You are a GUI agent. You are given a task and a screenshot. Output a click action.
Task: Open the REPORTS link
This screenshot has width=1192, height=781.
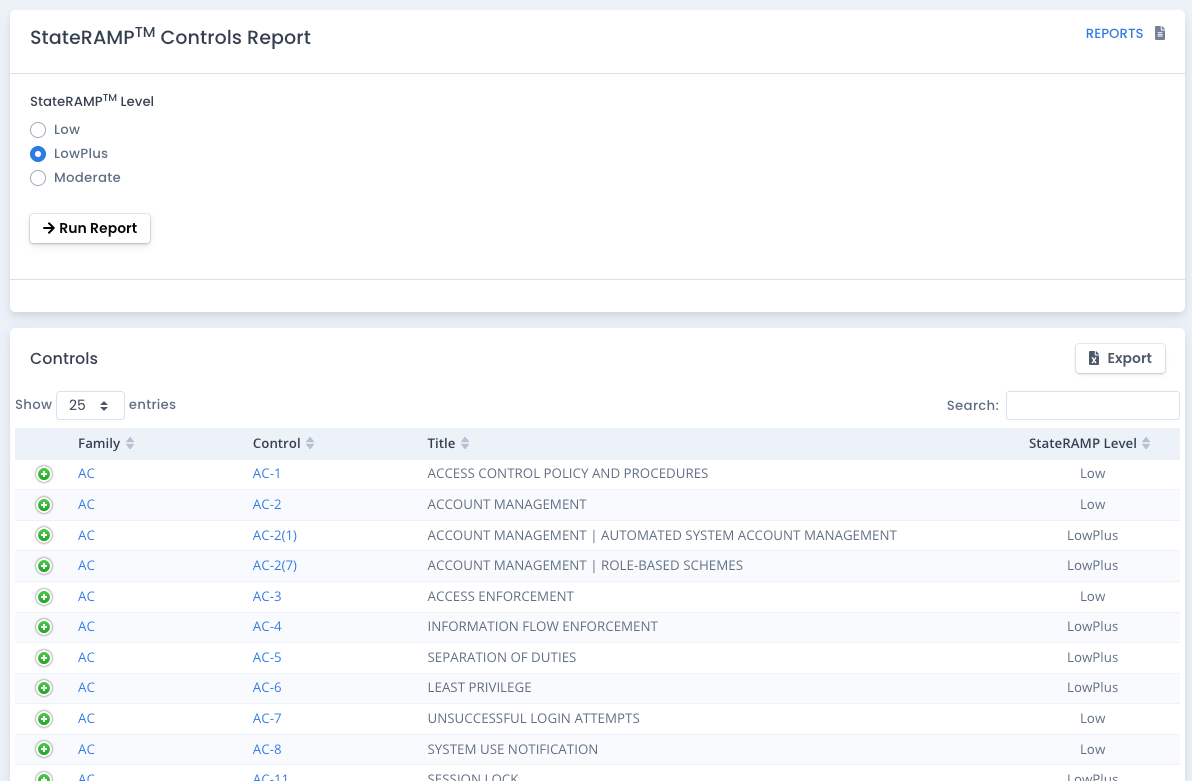coord(1114,33)
